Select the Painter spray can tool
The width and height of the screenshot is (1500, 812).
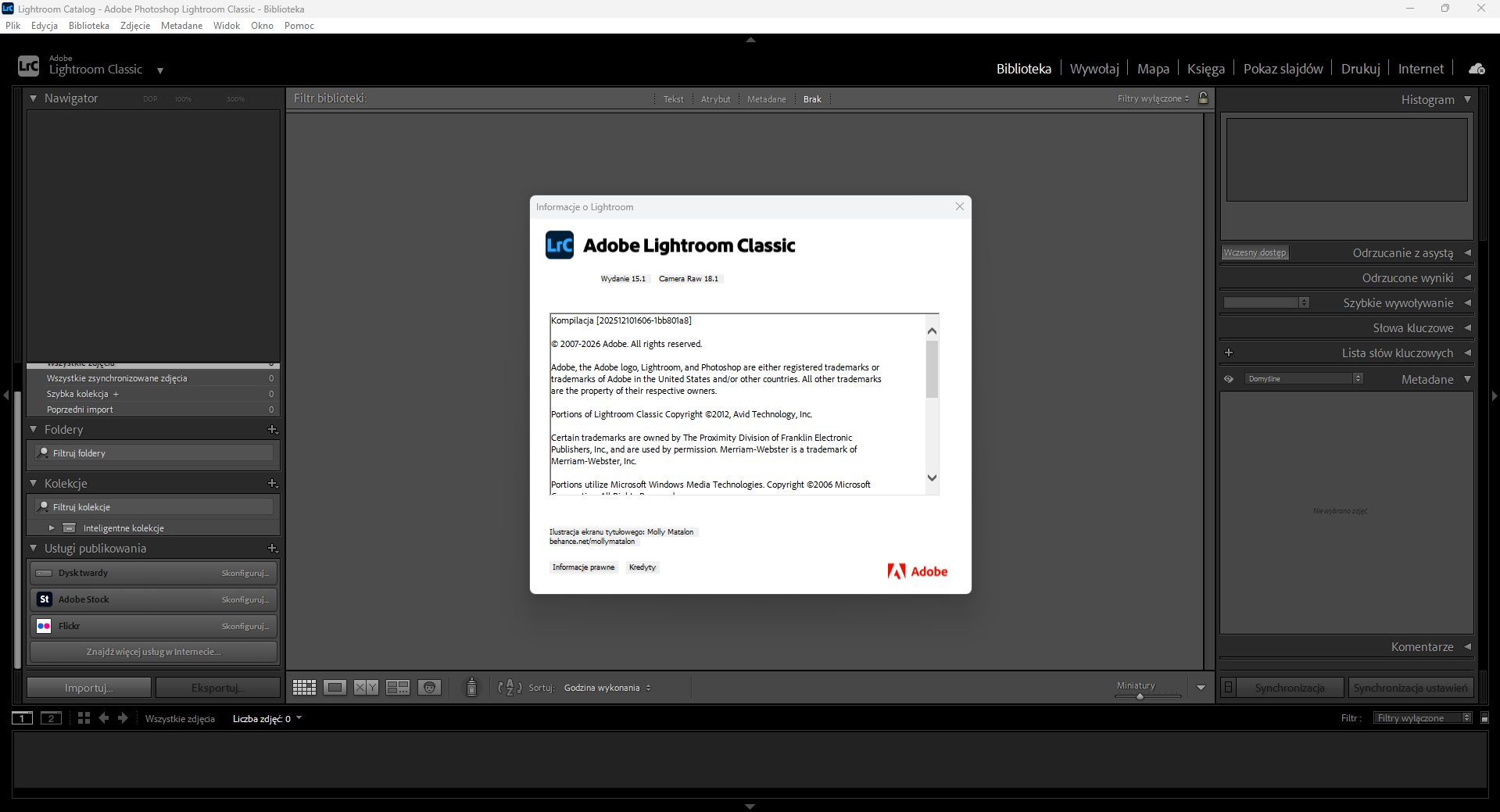471,687
